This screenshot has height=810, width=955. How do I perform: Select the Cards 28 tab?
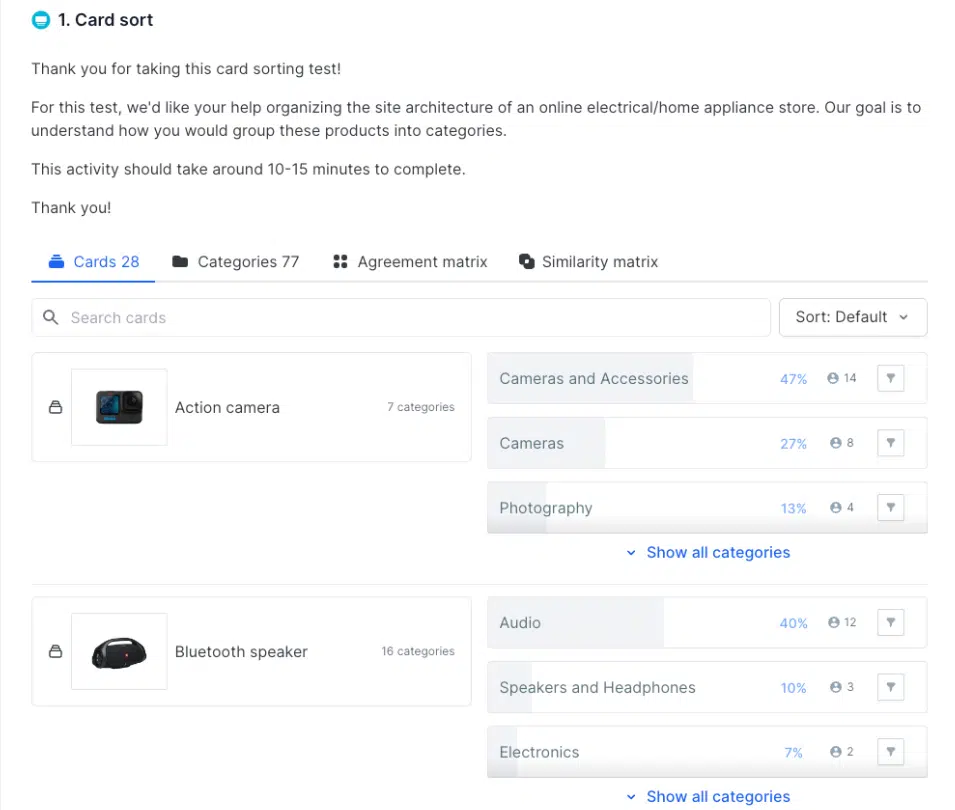[x=94, y=262]
